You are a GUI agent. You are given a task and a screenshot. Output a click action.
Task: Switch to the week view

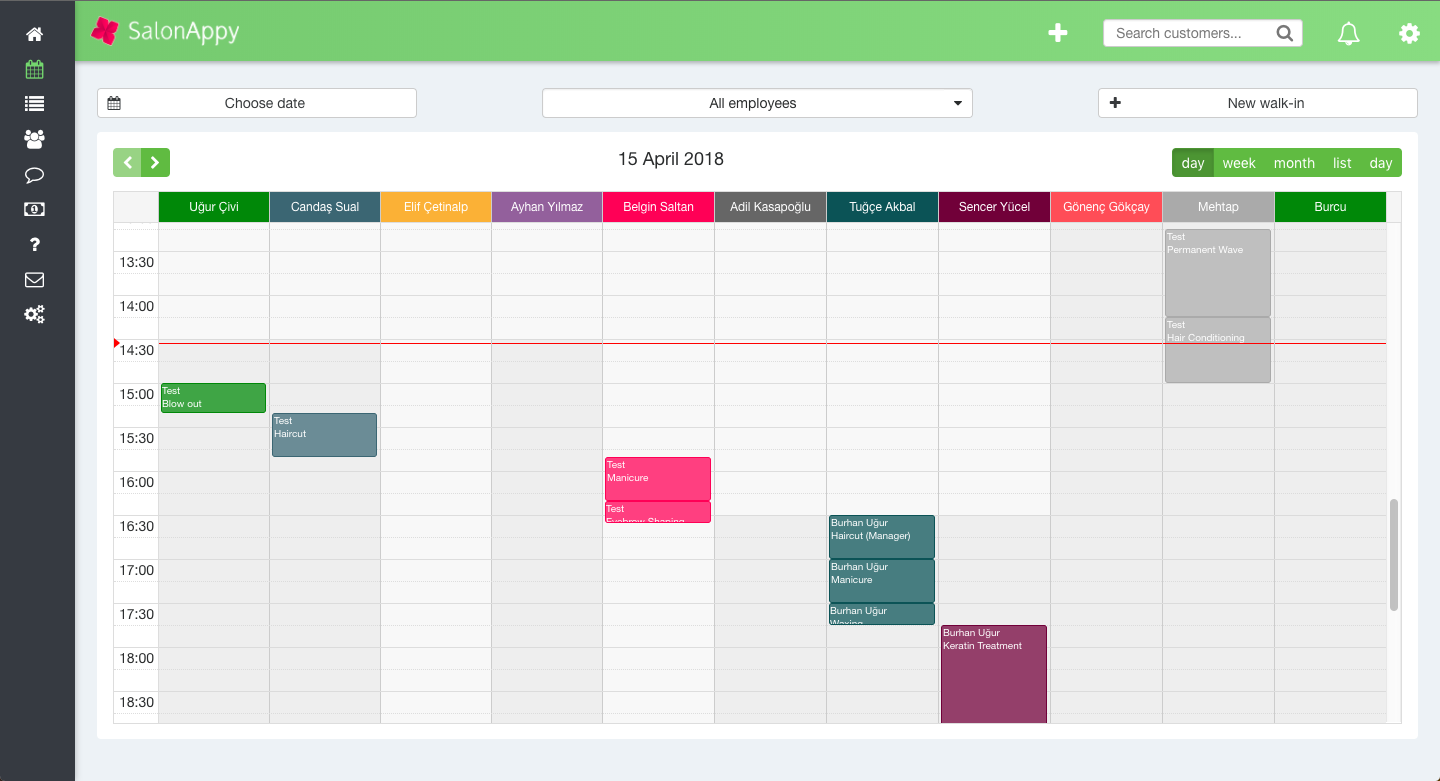(x=1239, y=162)
